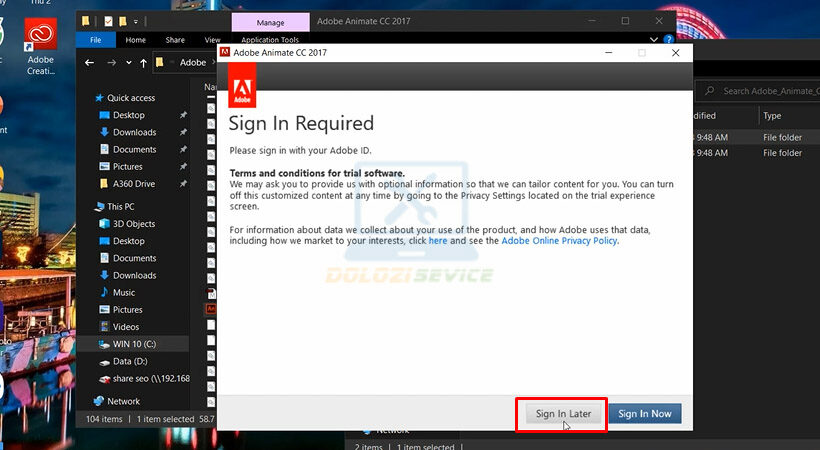820x450 pixels.
Task: Click the red Adobe logo in dialog
Action: [x=242, y=85]
